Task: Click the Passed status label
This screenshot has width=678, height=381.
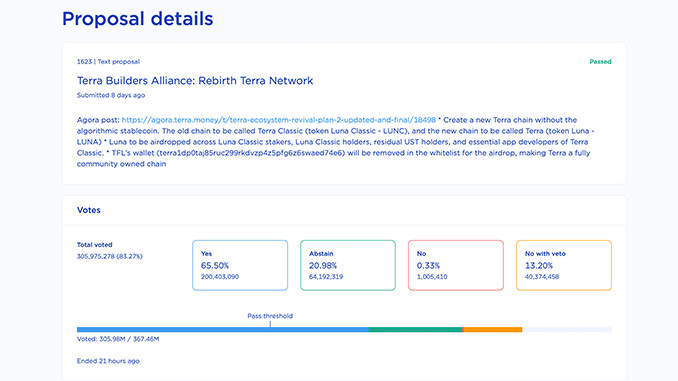Action: (600, 61)
